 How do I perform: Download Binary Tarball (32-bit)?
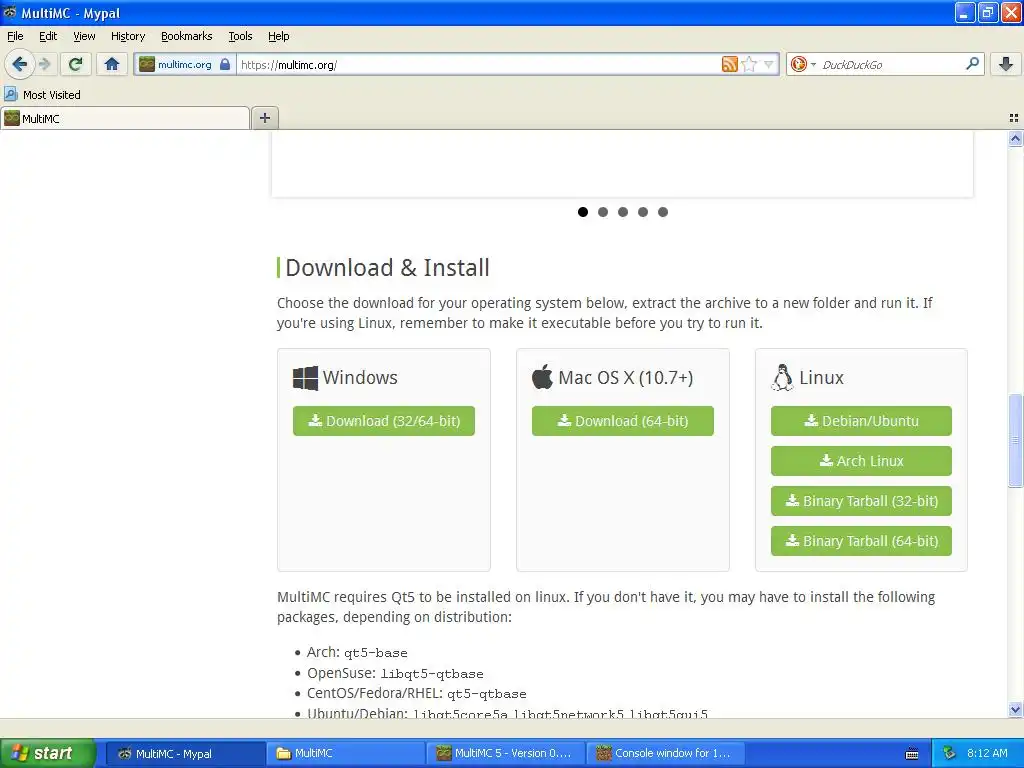pyautogui.click(x=861, y=501)
